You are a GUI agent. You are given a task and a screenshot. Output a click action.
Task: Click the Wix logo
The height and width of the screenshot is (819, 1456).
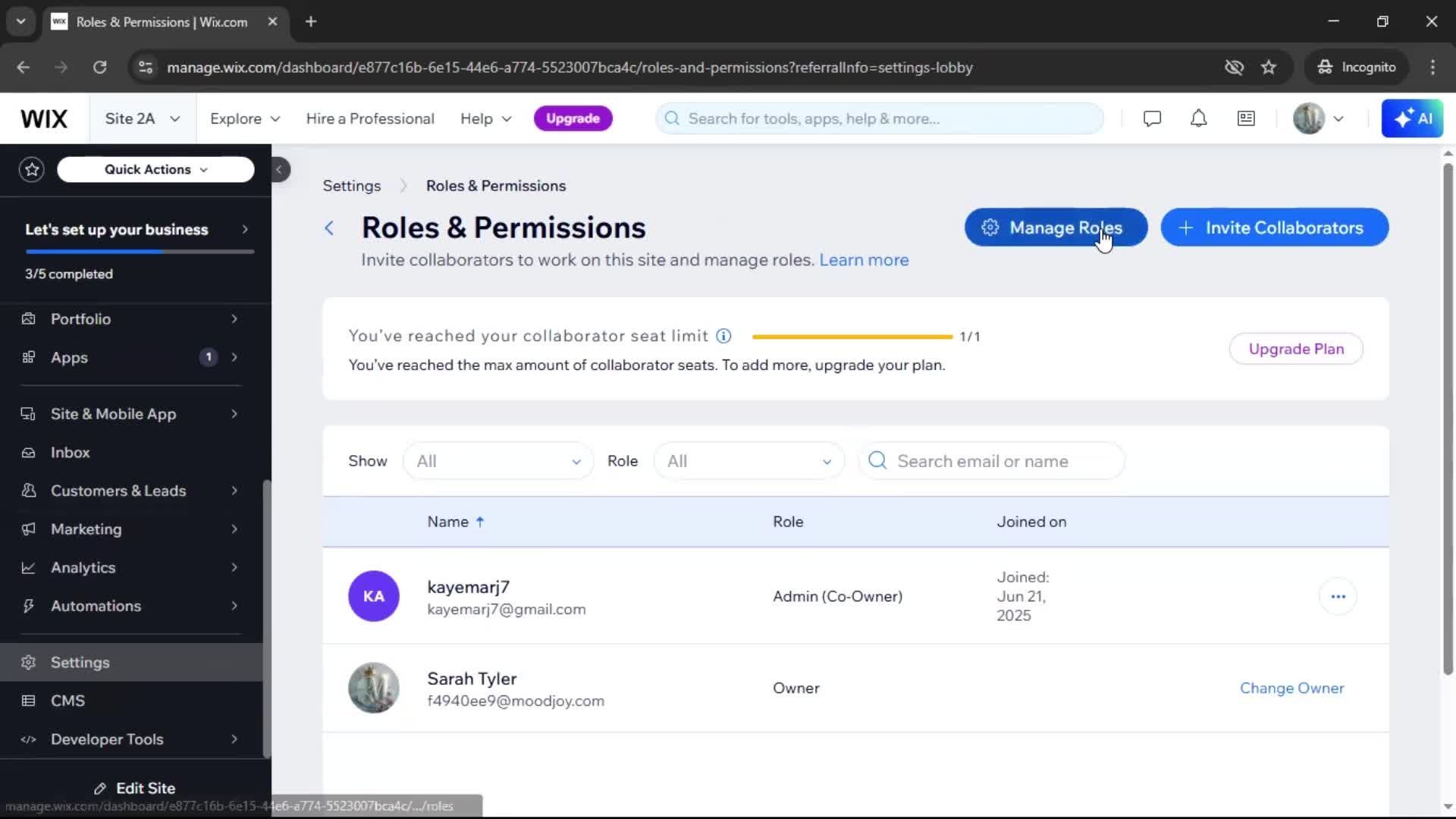[44, 118]
